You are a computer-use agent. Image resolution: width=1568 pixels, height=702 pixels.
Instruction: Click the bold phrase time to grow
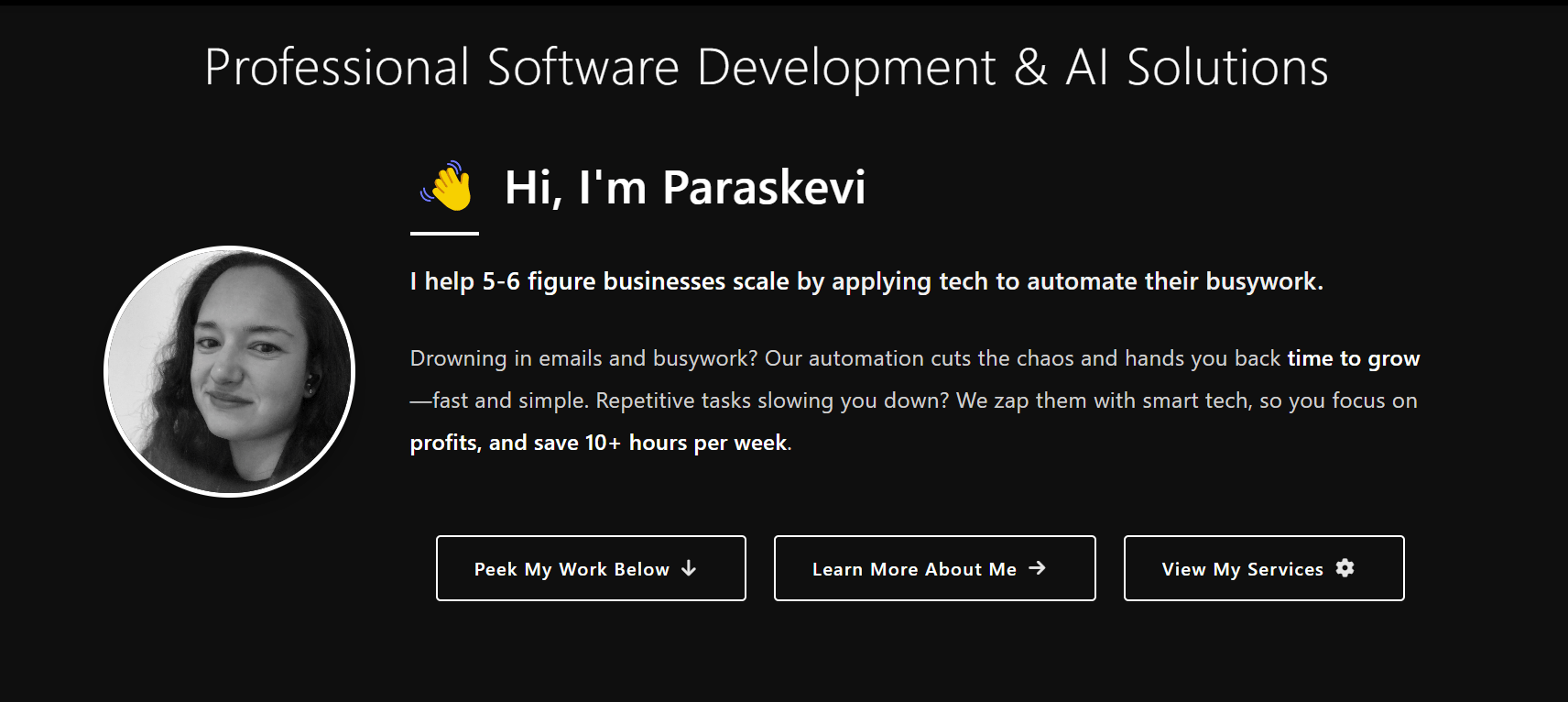(1354, 358)
